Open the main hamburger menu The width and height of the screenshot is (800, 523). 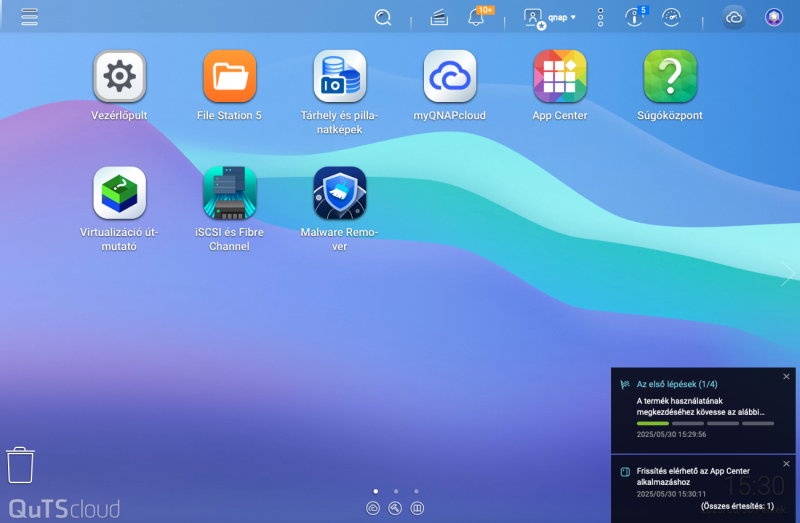point(29,17)
